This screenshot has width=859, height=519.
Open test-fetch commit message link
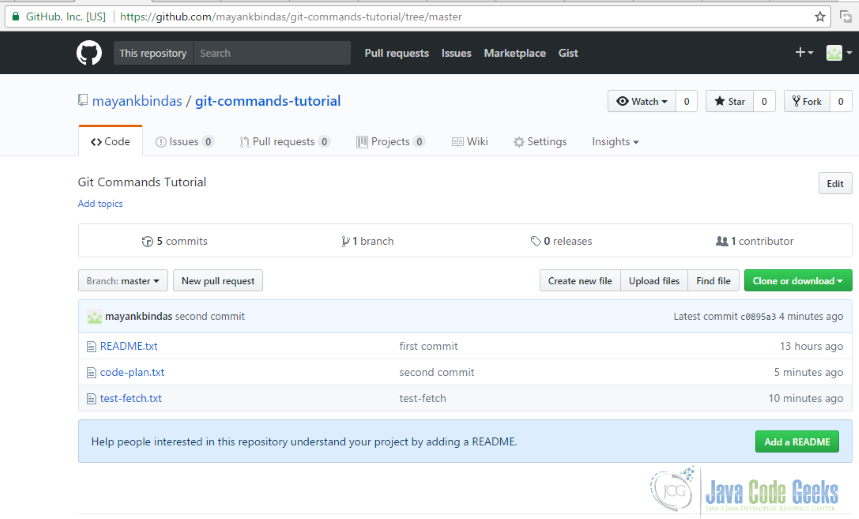pyautogui.click(x=423, y=398)
